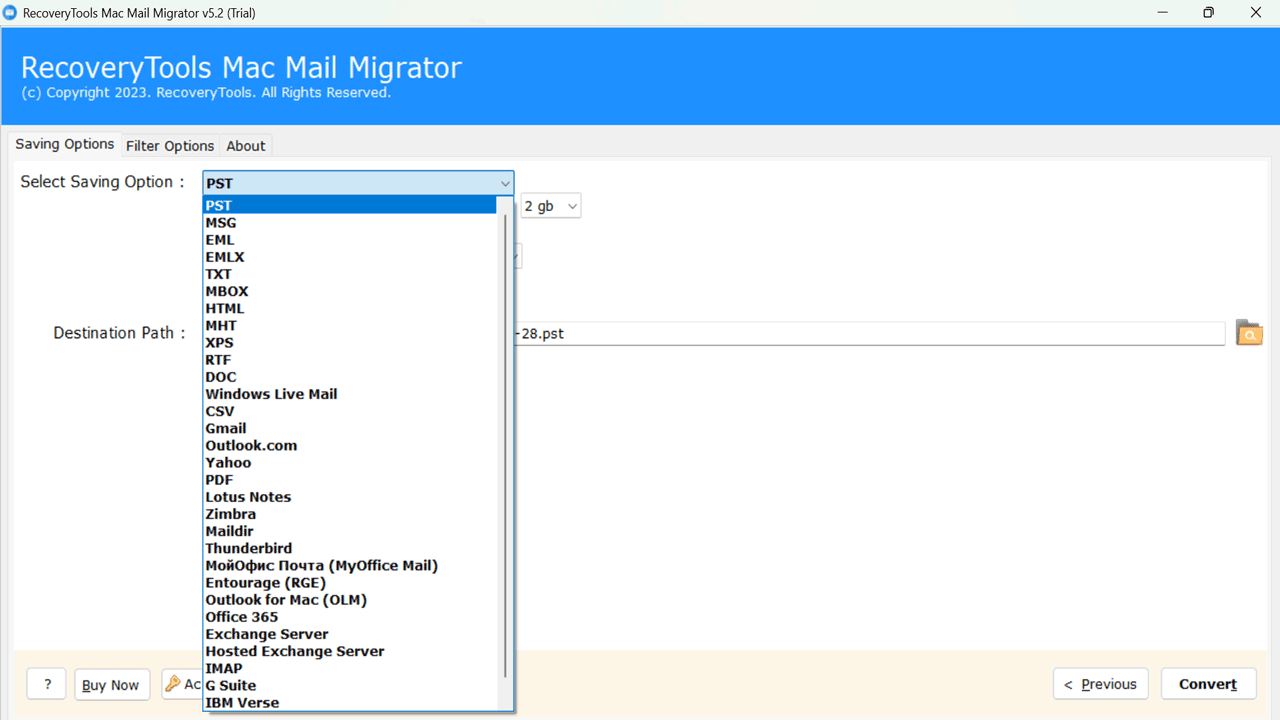Choose the DOC saving option

(x=350, y=377)
